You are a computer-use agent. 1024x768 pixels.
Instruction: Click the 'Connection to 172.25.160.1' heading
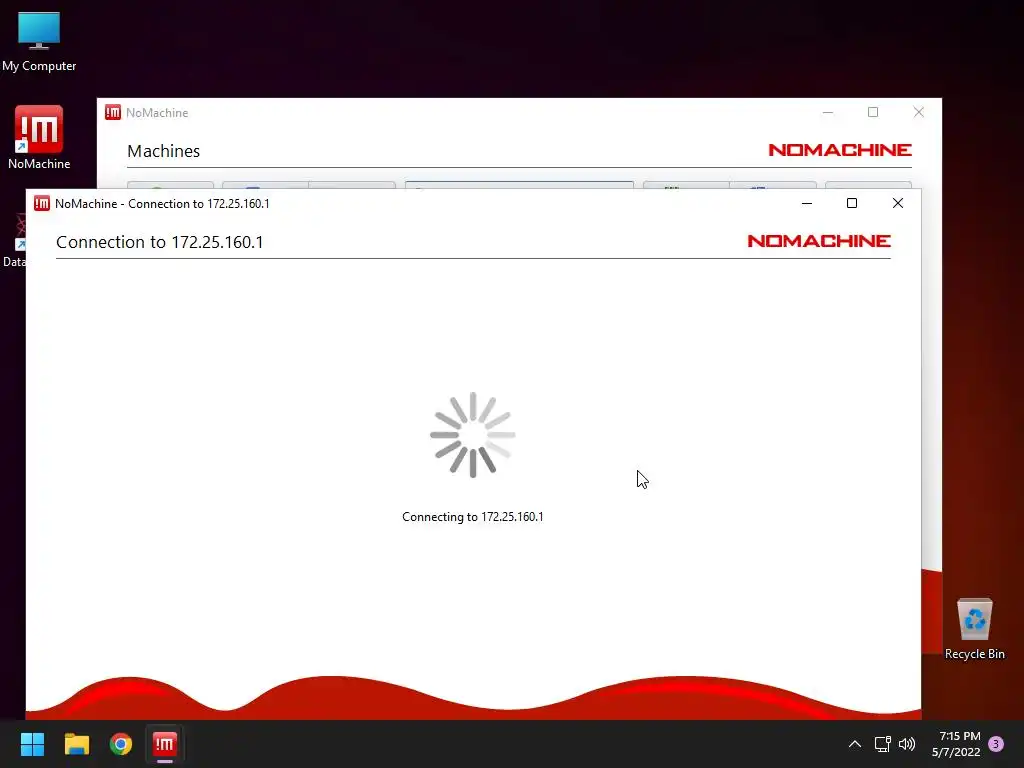pyautogui.click(x=159, y=242)
